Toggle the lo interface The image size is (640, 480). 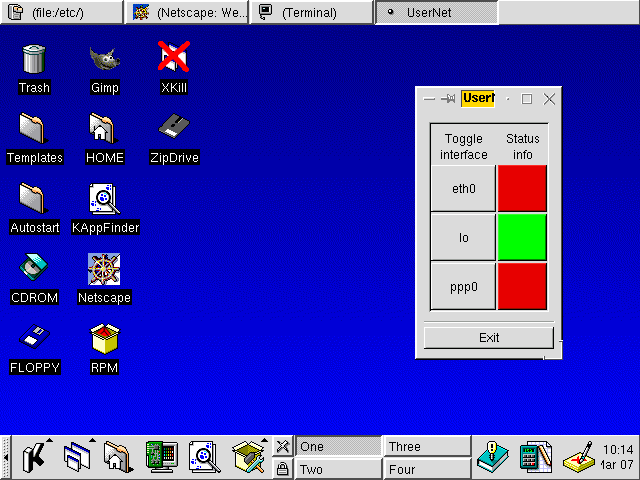coord(463,237)
